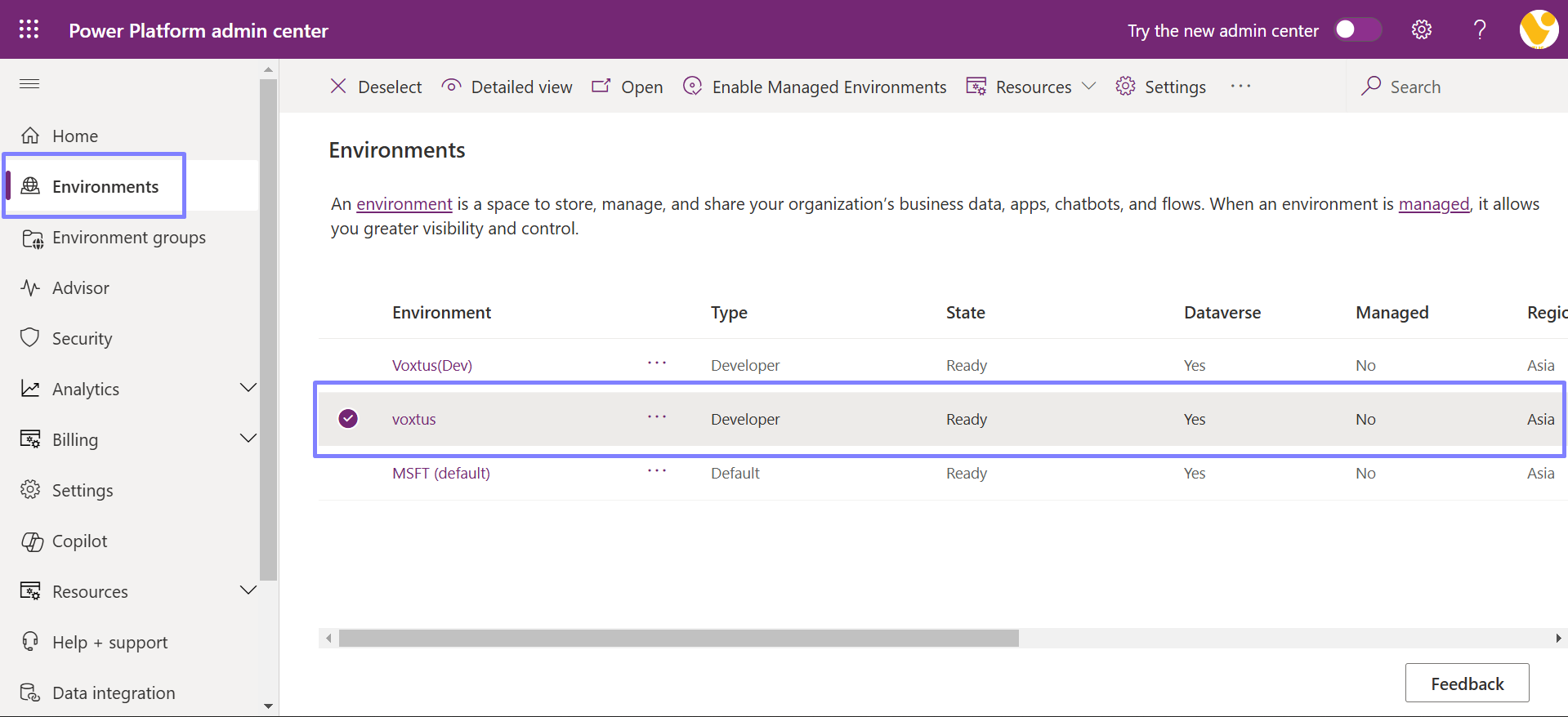Click the Environment groups icon

(x=32, y=238)
